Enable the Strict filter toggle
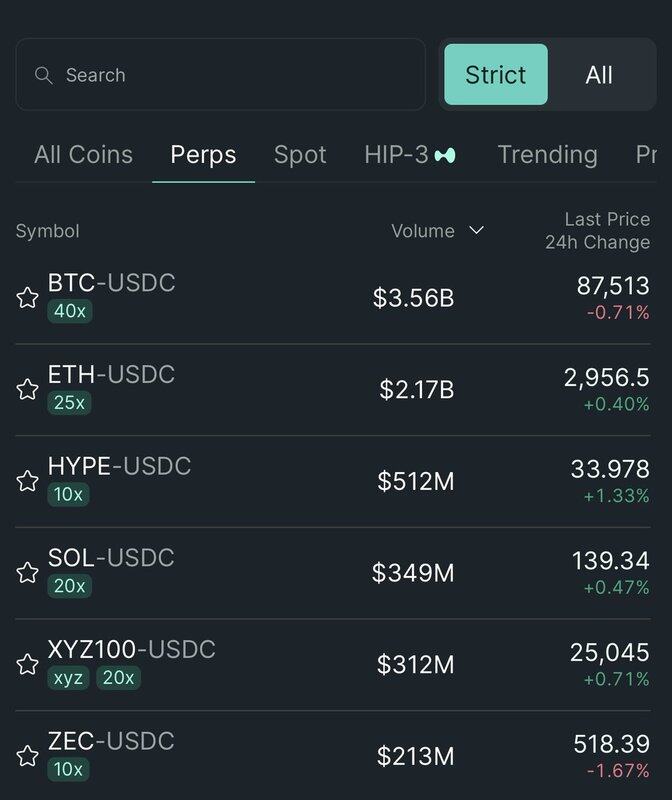The image size is (672, 800). [496, 75]
